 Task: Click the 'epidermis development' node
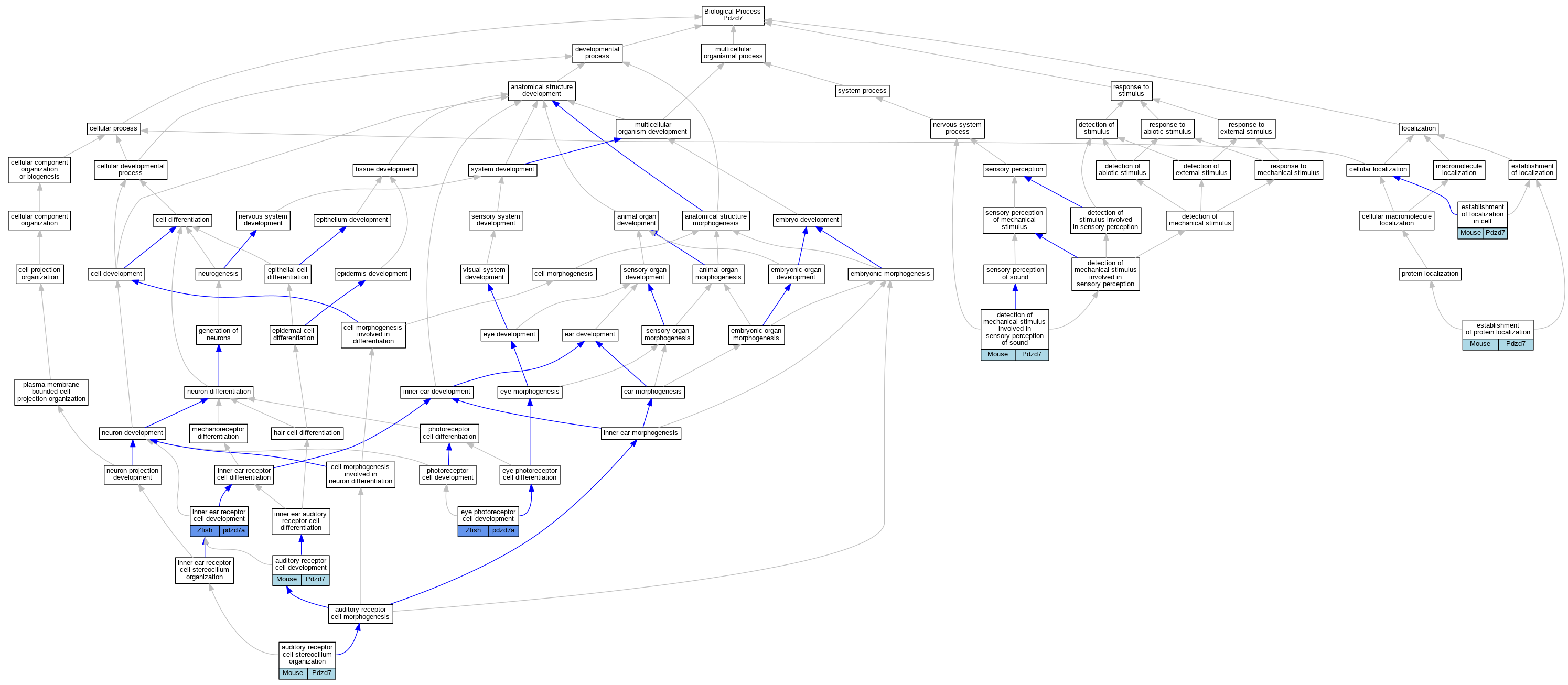tap(372, 274)
